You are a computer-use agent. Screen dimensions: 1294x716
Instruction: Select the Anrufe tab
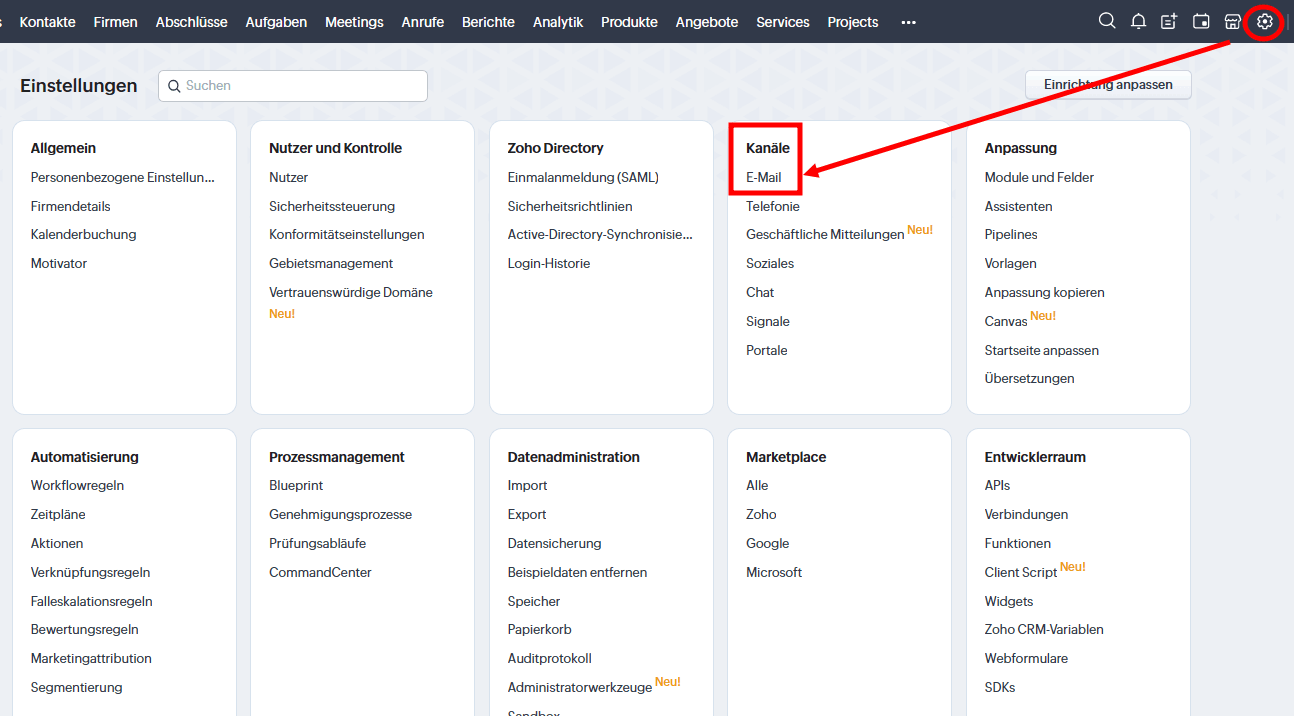click(x=423, y=22)
